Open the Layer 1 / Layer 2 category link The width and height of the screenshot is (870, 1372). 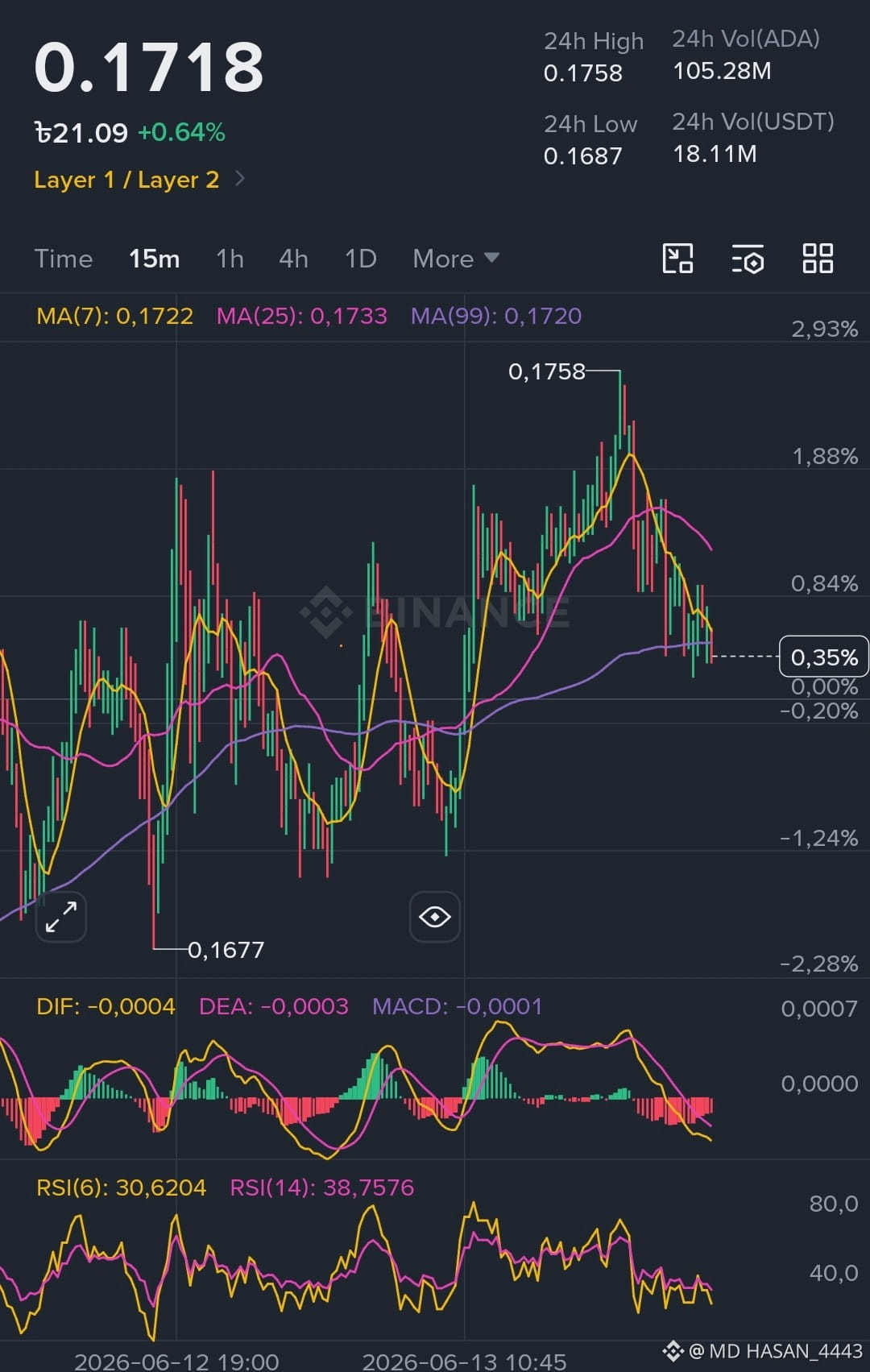[x=126, y=180]
